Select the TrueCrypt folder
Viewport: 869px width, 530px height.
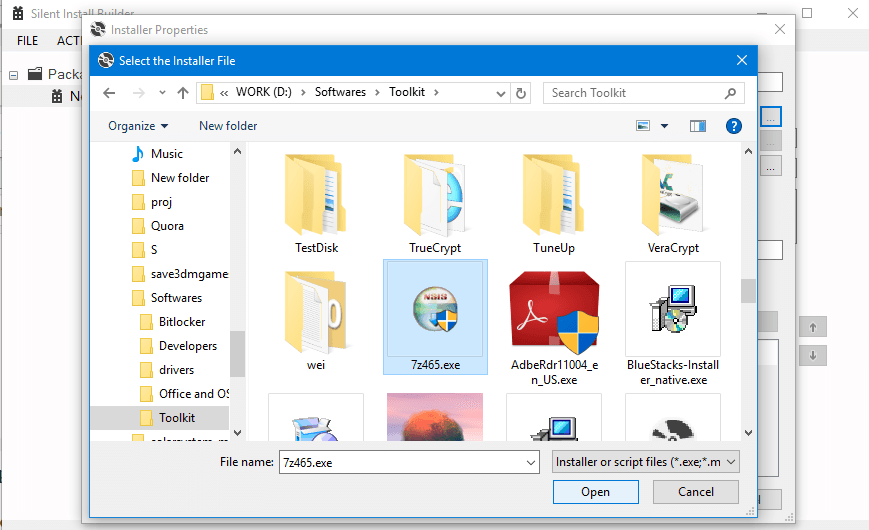tap(435, 203)
